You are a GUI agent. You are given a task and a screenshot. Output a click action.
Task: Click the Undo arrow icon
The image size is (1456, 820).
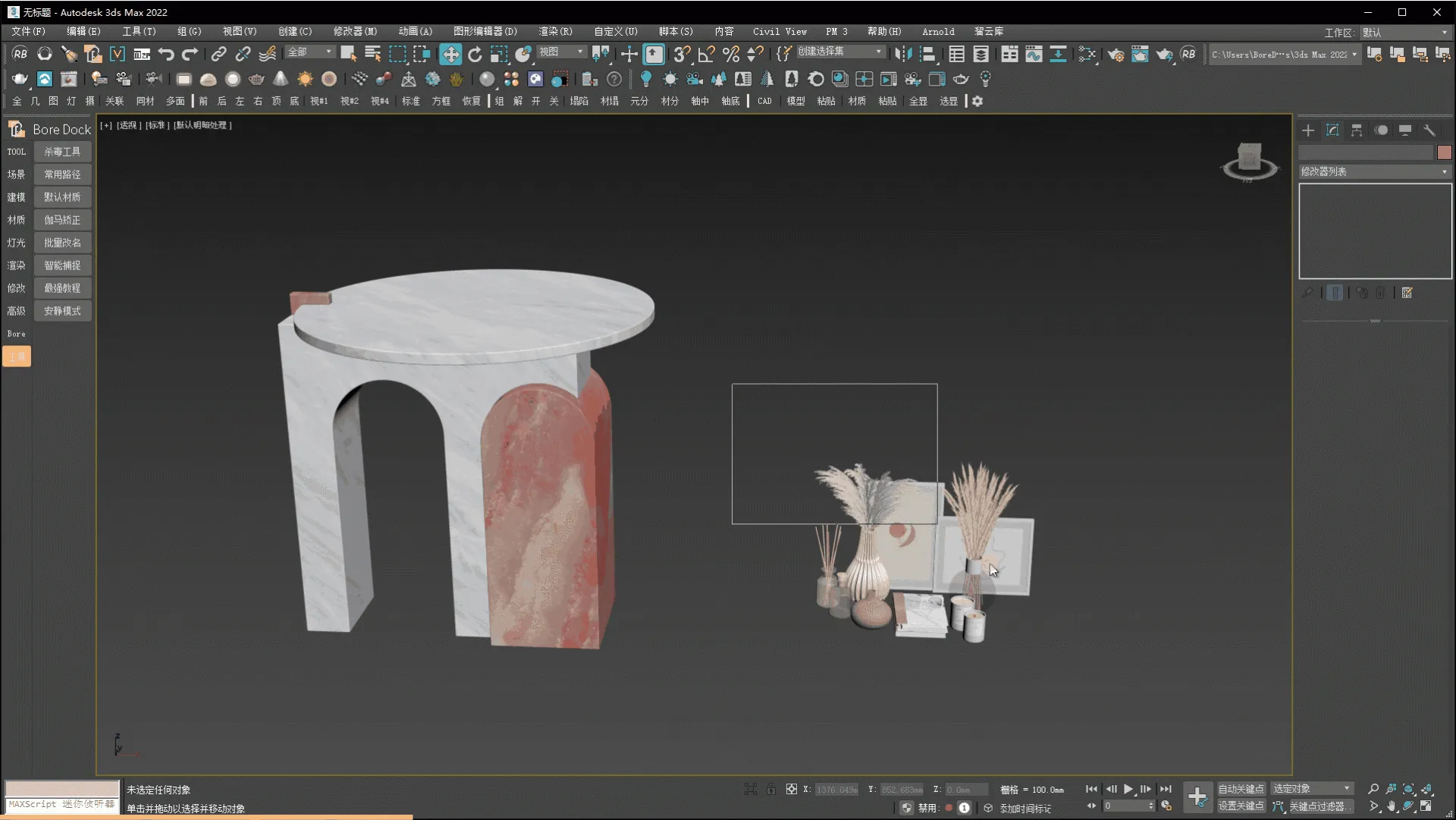coord(166,54)
